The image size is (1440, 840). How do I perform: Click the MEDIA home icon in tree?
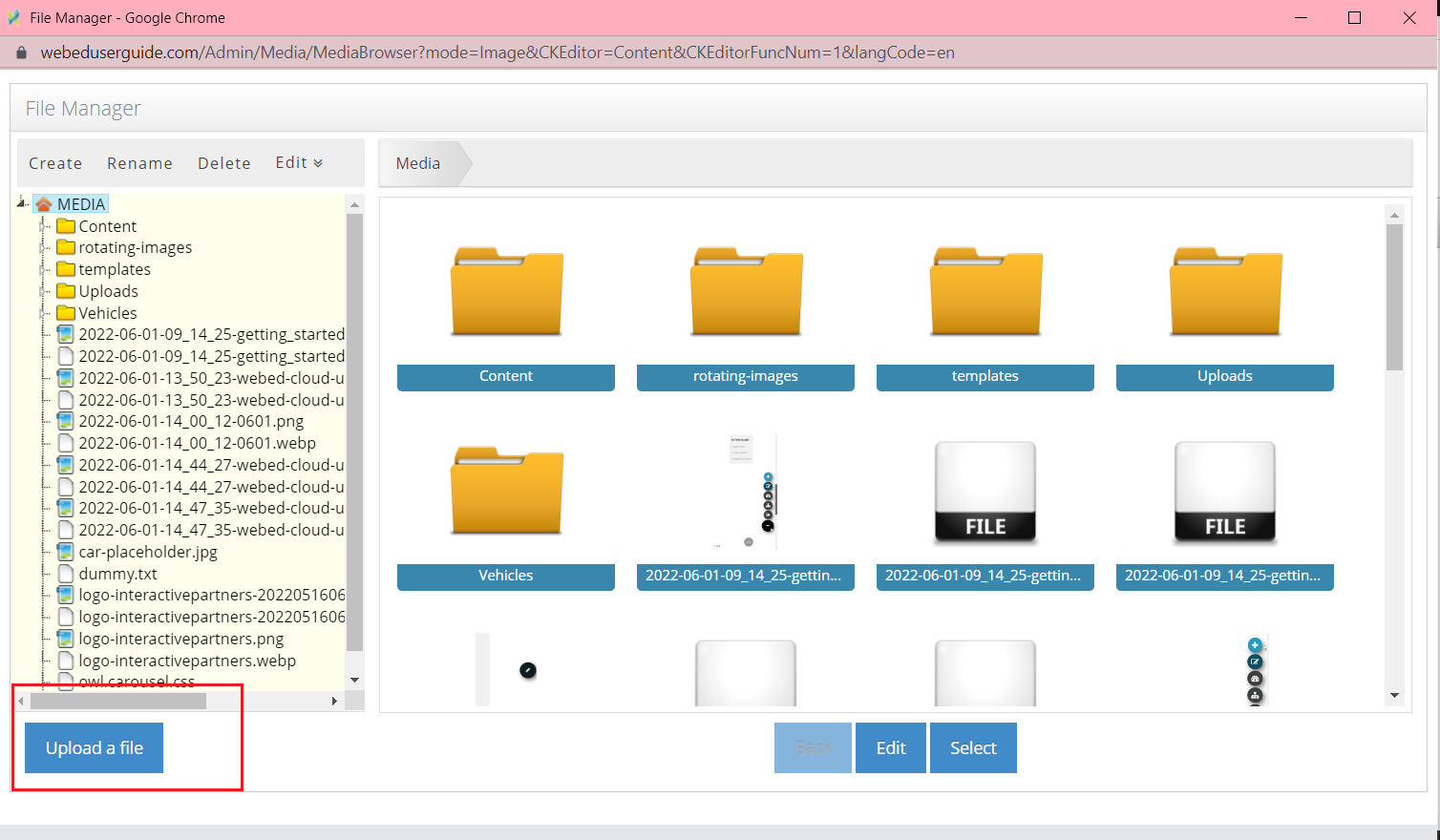pos(44,204)
